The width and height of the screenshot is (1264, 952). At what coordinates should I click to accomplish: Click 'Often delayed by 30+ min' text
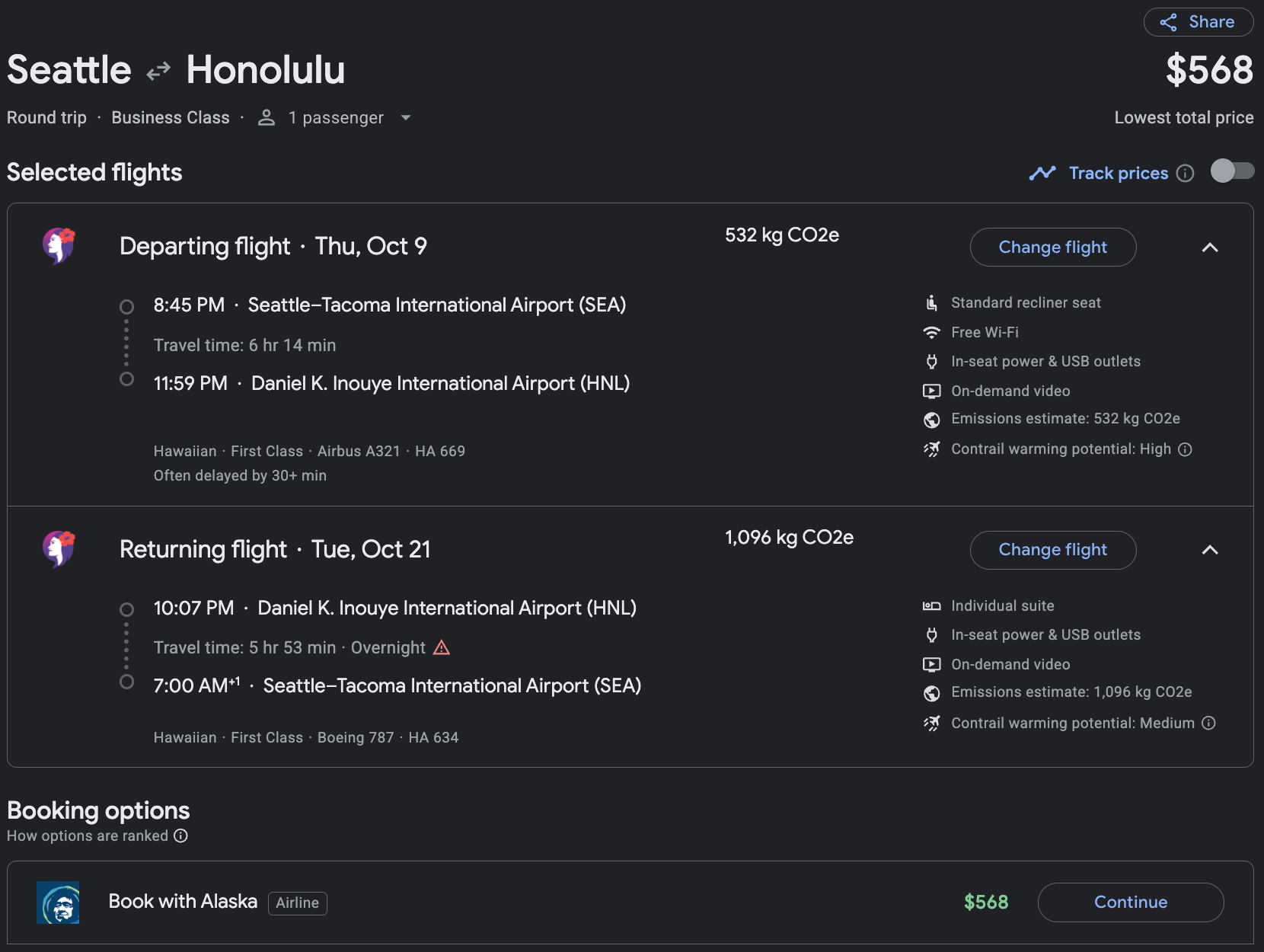pyautogui.click(x=240, y=476)
